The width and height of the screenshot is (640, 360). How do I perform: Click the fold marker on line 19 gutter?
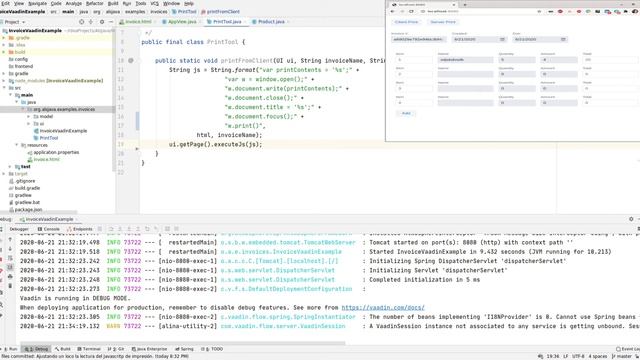[x=137, y=149]
